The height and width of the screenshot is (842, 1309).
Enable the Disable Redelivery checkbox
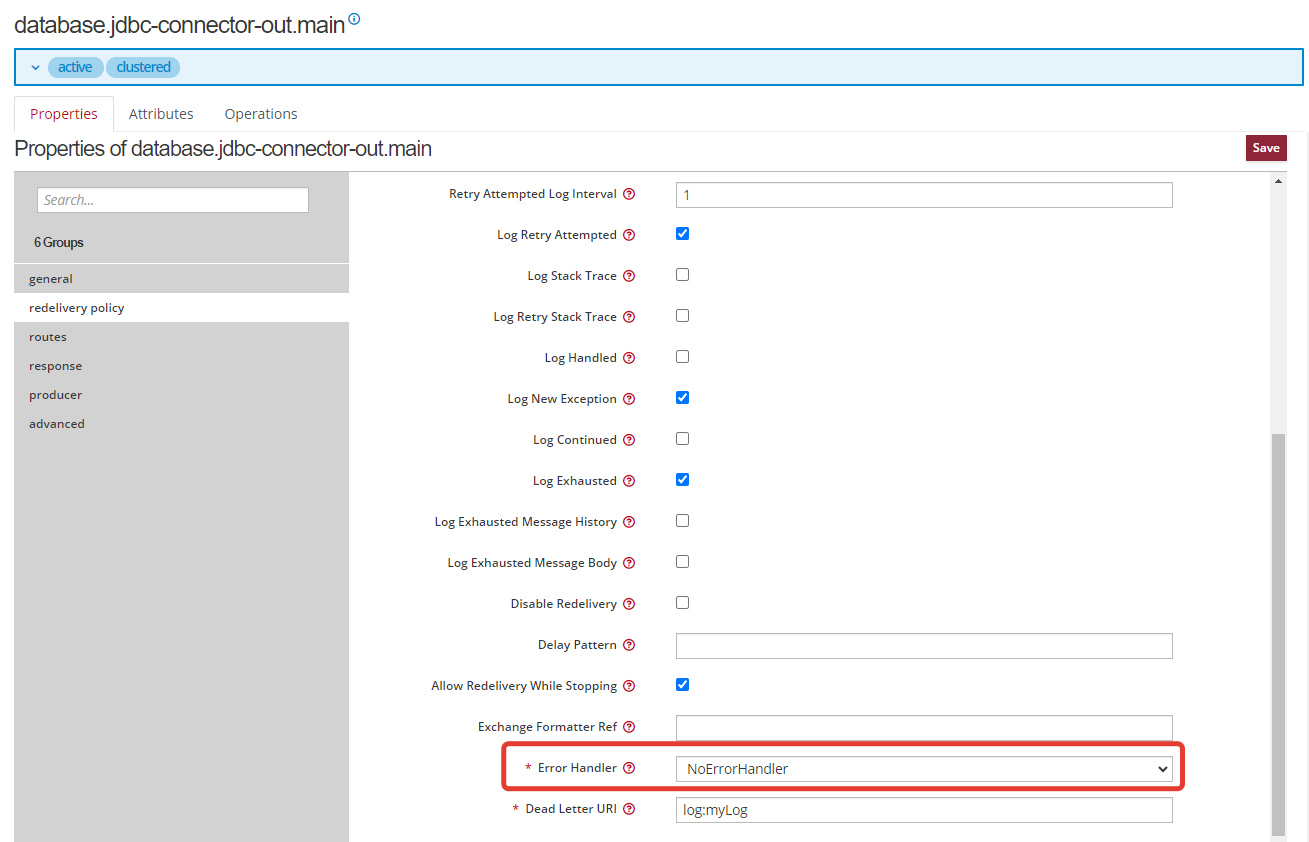pos(682,603)
